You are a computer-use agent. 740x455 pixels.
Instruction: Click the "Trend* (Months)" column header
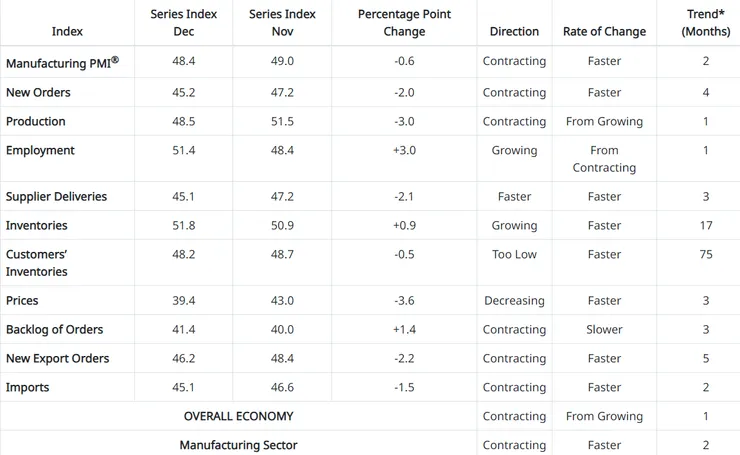(706, 23)
